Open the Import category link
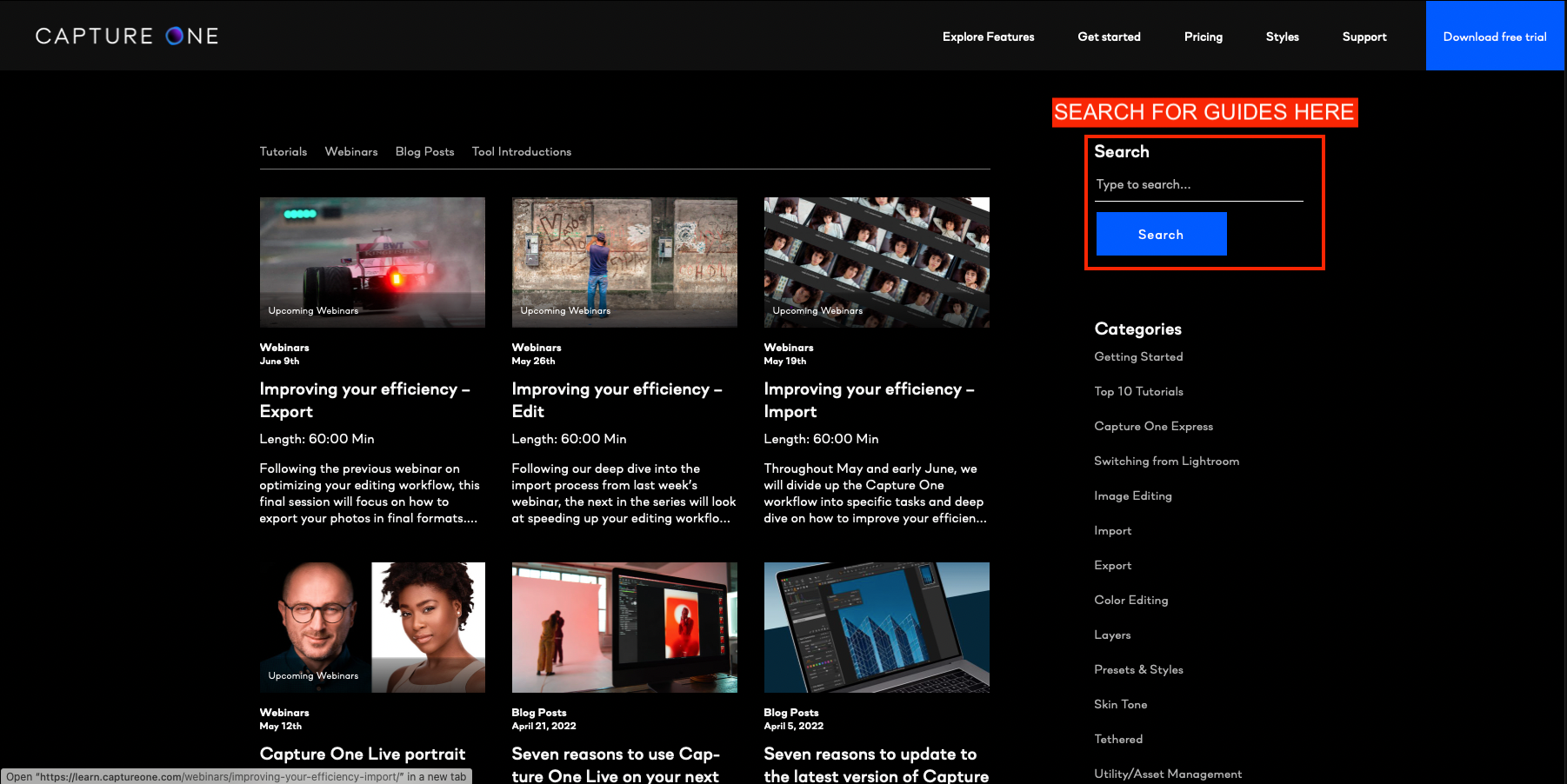The image size is (1567, 784). pos(1112,530)
